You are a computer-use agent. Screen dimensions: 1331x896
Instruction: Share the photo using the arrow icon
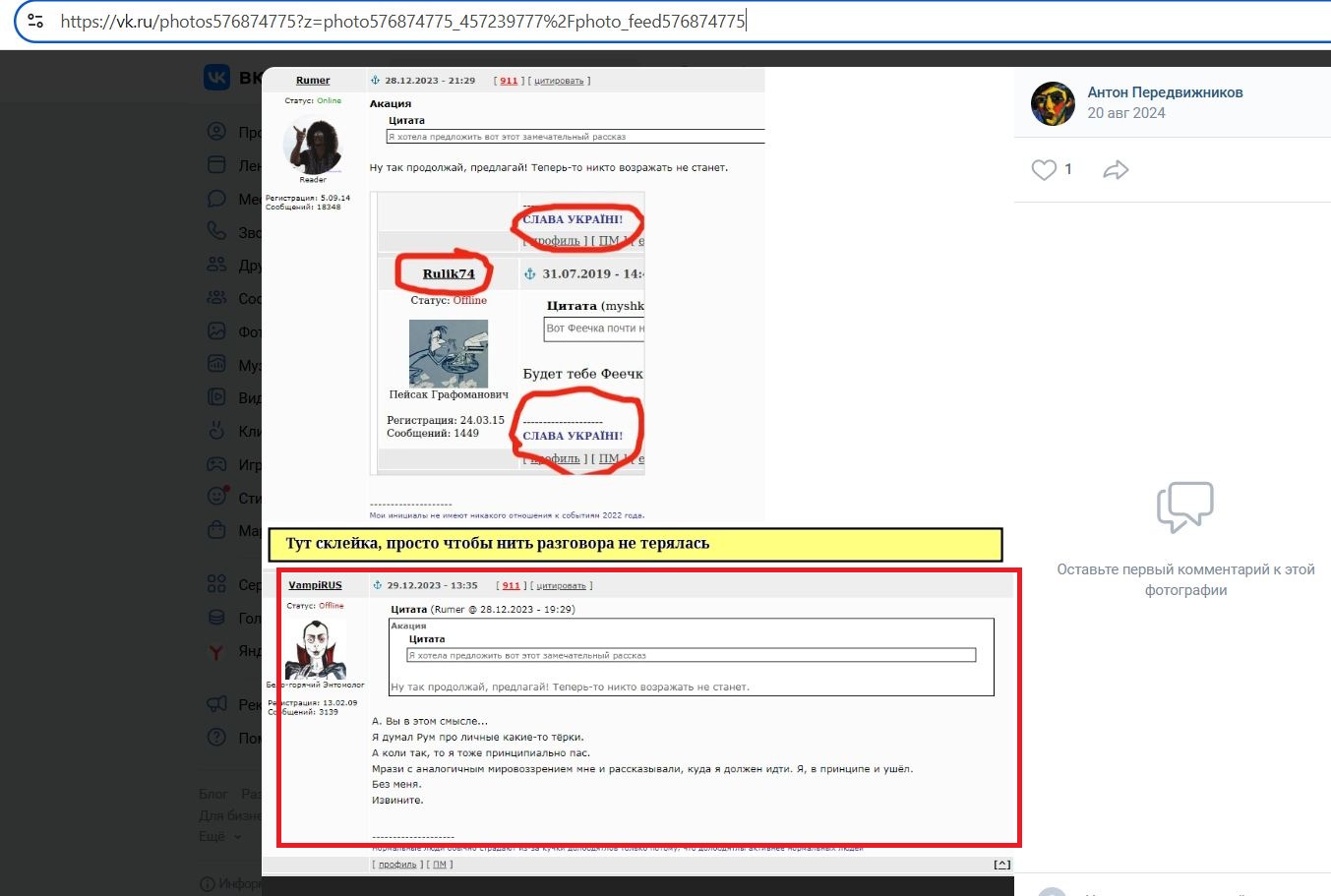point(1116,170)
